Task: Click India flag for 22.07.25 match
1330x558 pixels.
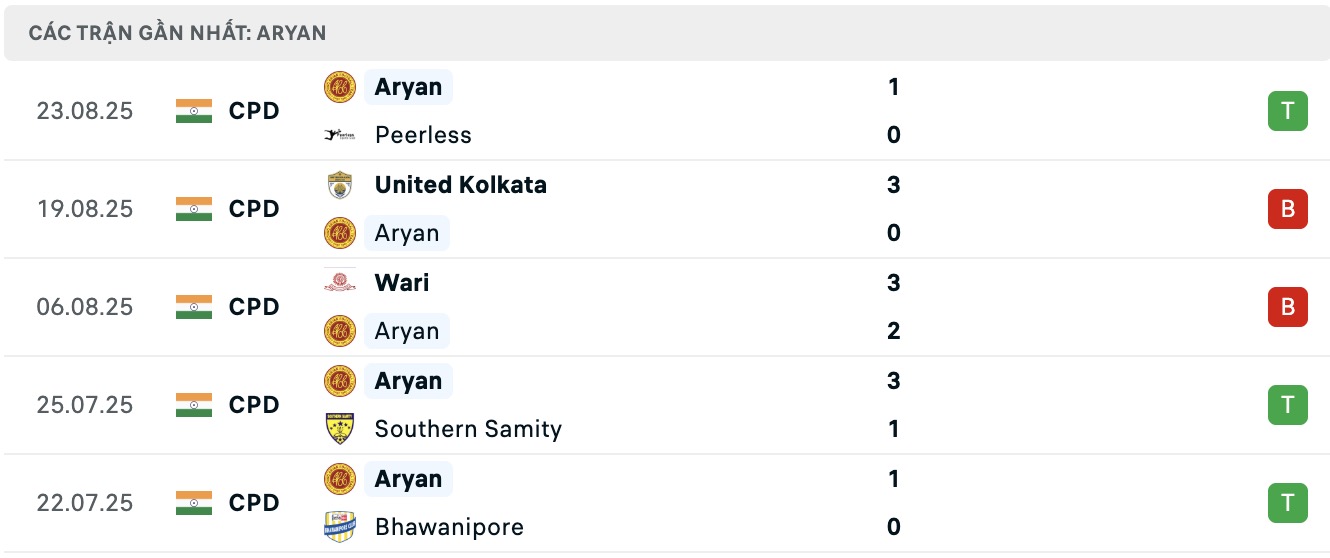Action: coord(194,503)
